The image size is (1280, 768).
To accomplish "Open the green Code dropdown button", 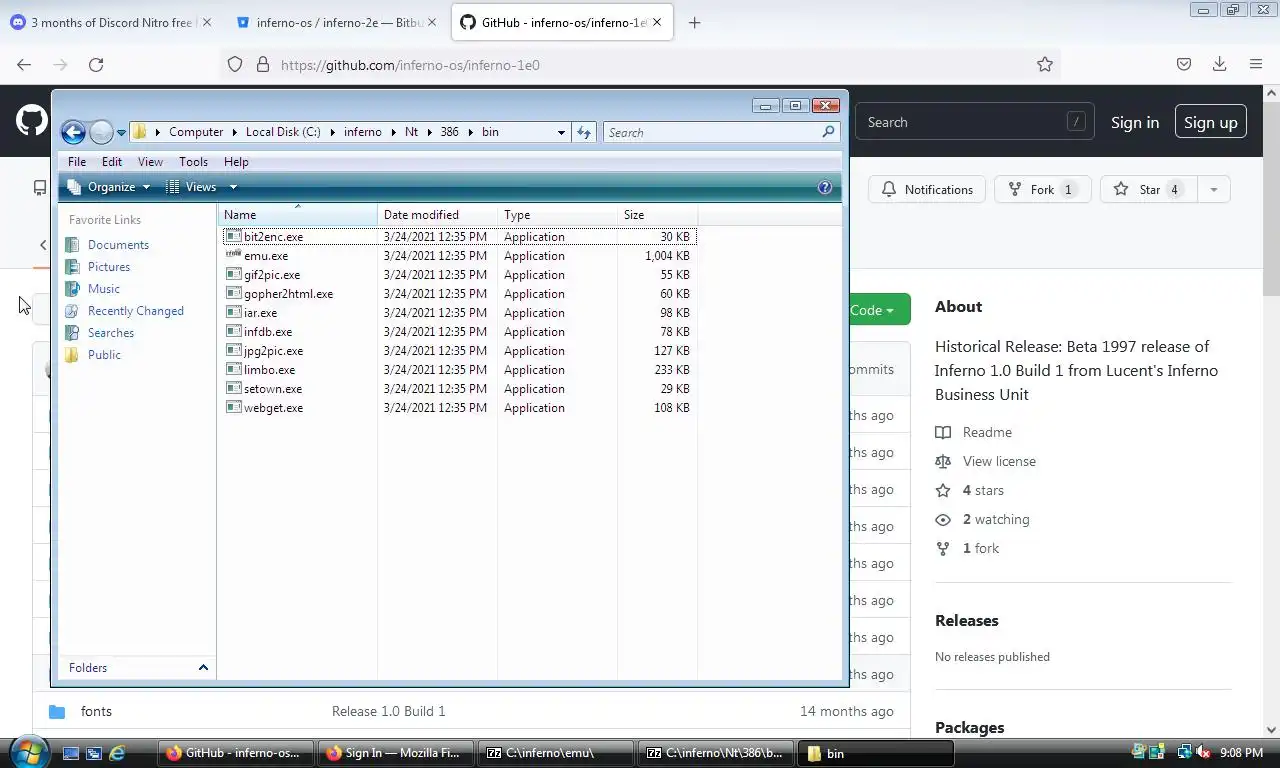I will pos(879,310).
